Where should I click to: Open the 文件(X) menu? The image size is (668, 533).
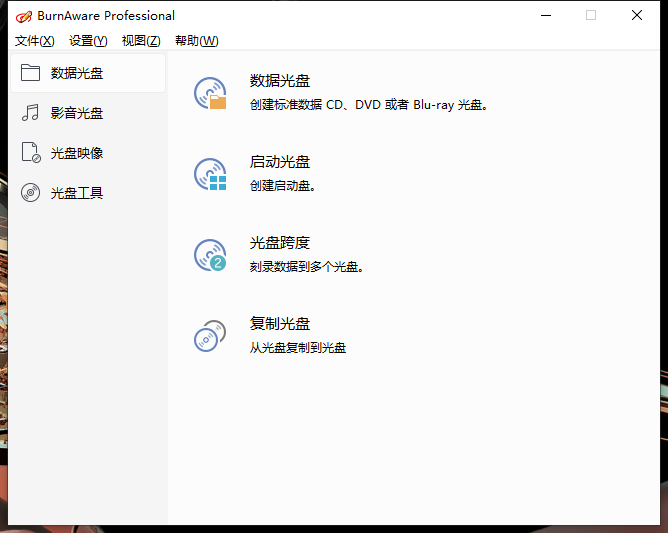coord(35,41)
